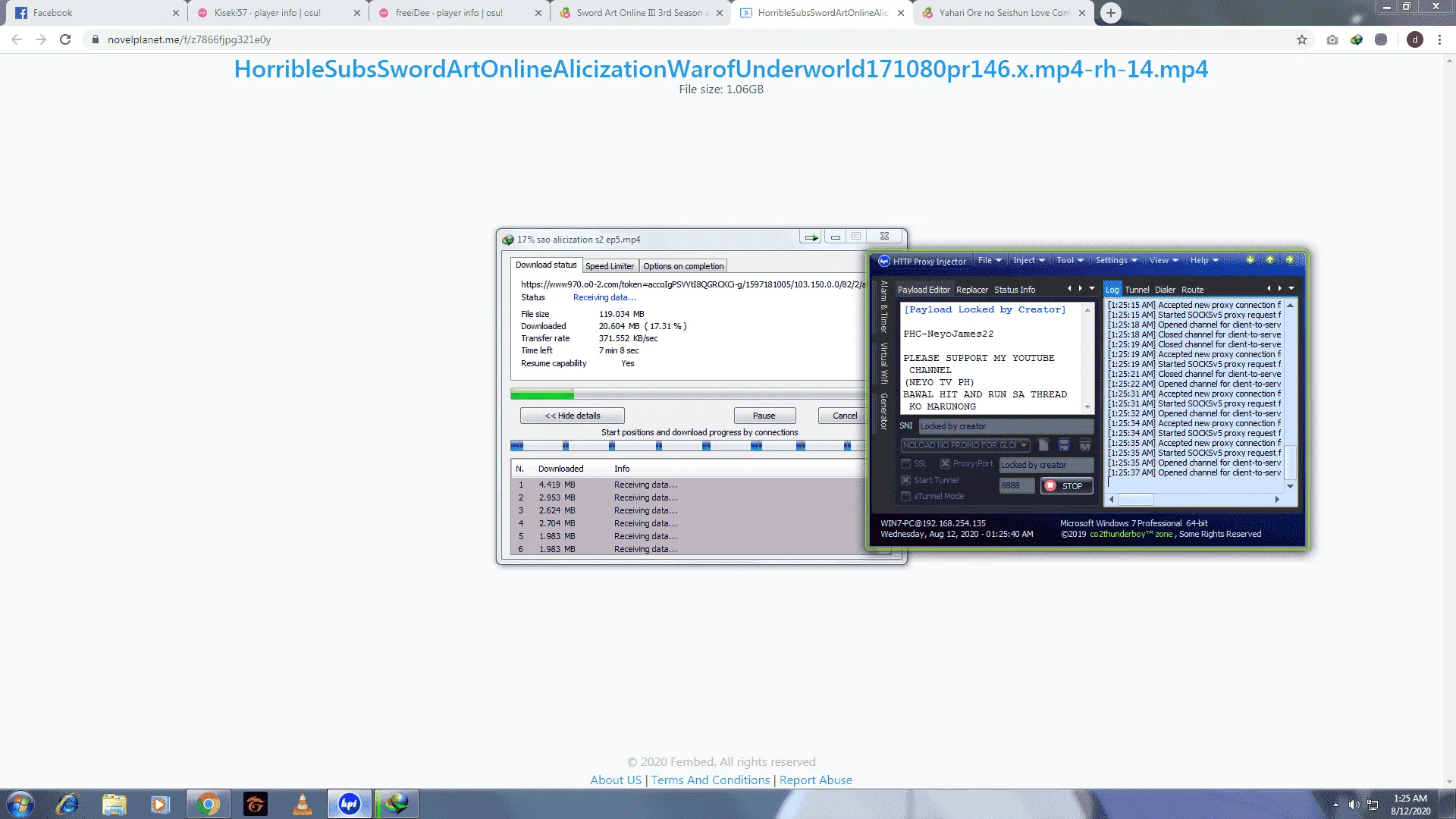The height and width of the screenshot is (819, 1456).
Task: Click the Hide details button
Action: click(573, 416)
